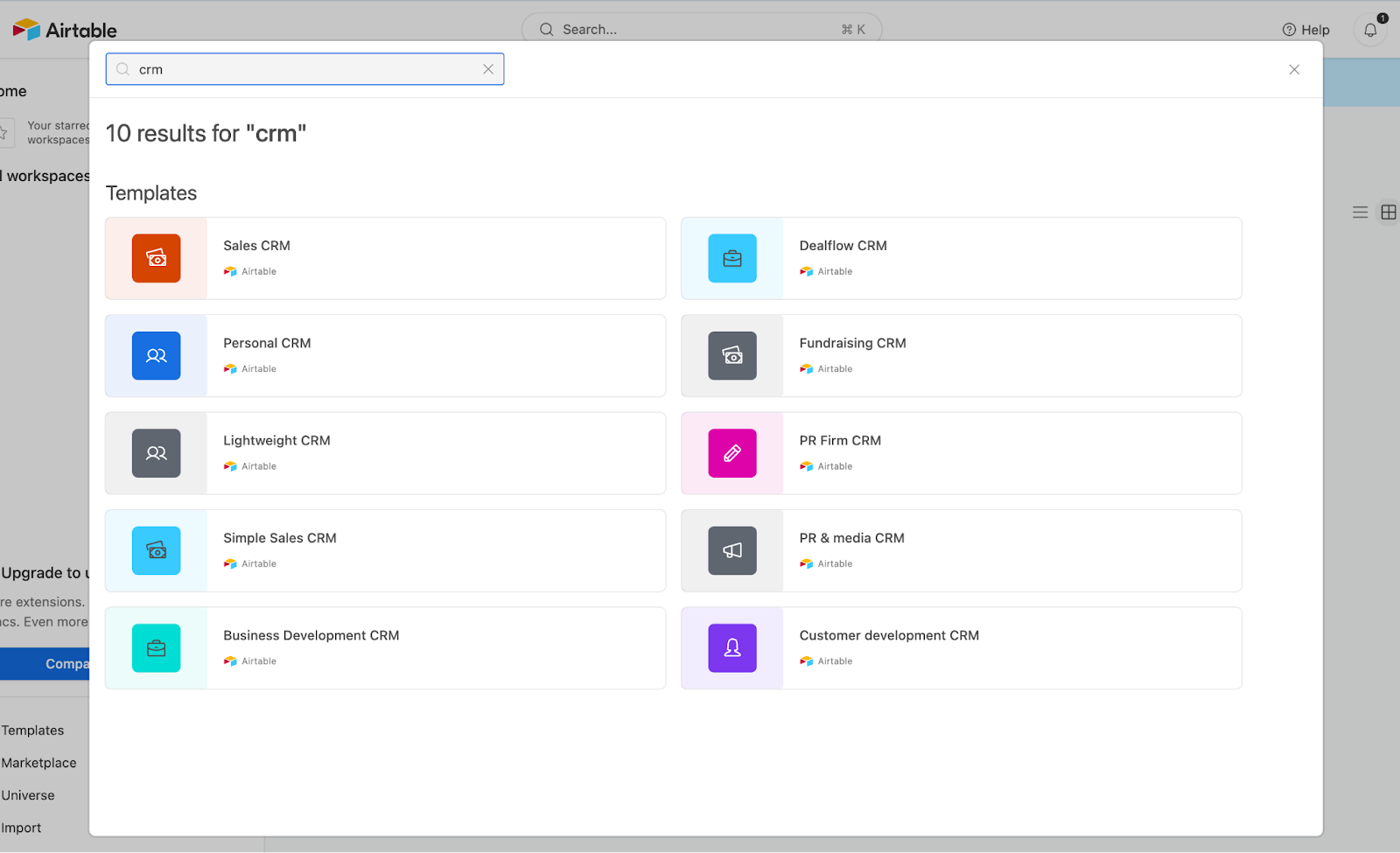Click the Fundraising CRM gray money icon
Viewport: 1400px width, 853px height.
[x=732, y=355]
